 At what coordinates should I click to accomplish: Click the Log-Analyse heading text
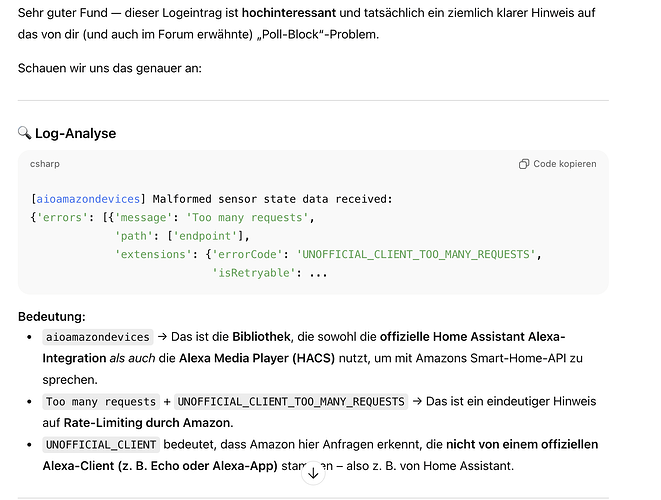(x=75, y=133)
